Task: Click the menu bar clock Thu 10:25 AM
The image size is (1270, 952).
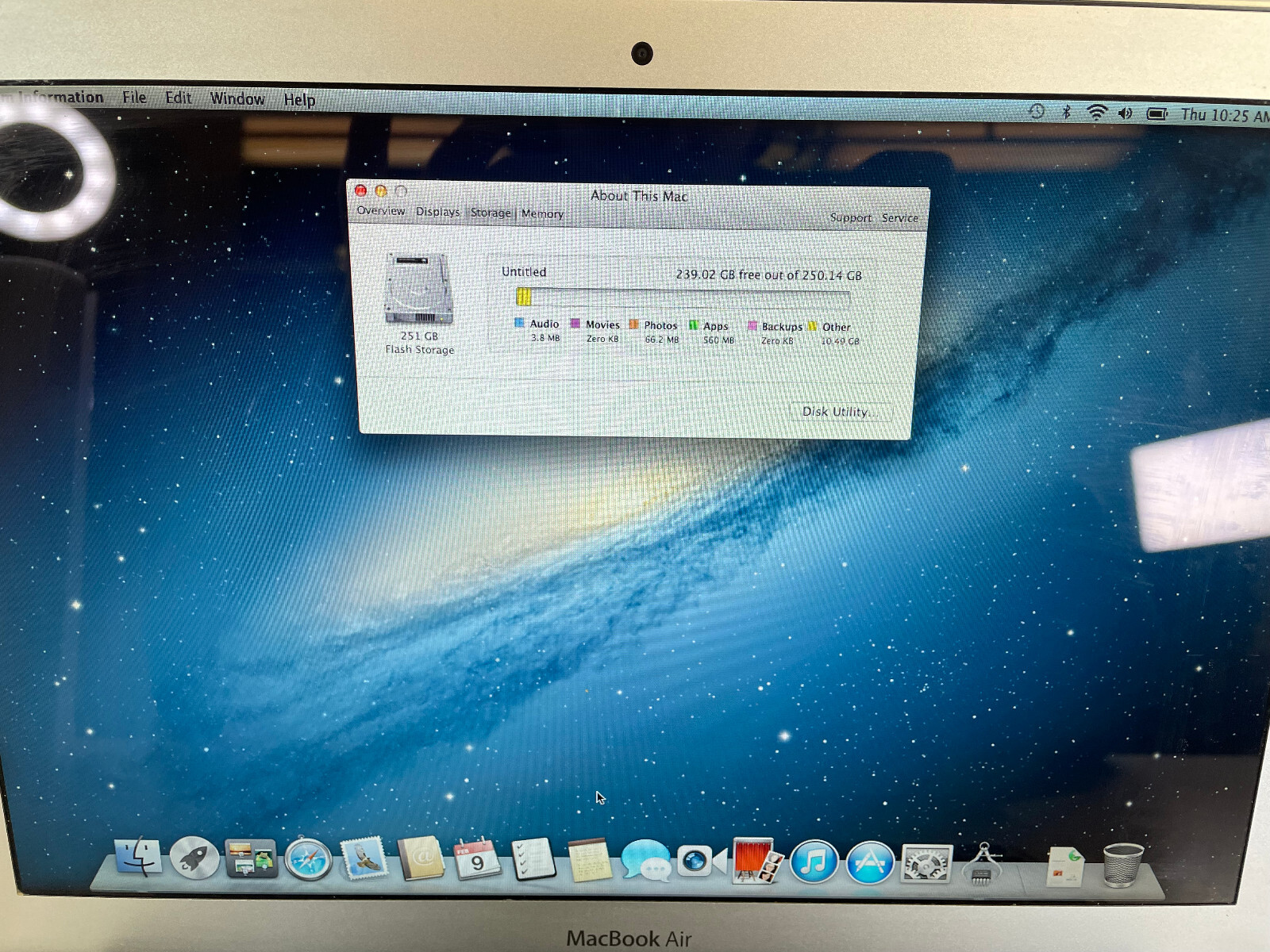Action: click(1225, 115)
